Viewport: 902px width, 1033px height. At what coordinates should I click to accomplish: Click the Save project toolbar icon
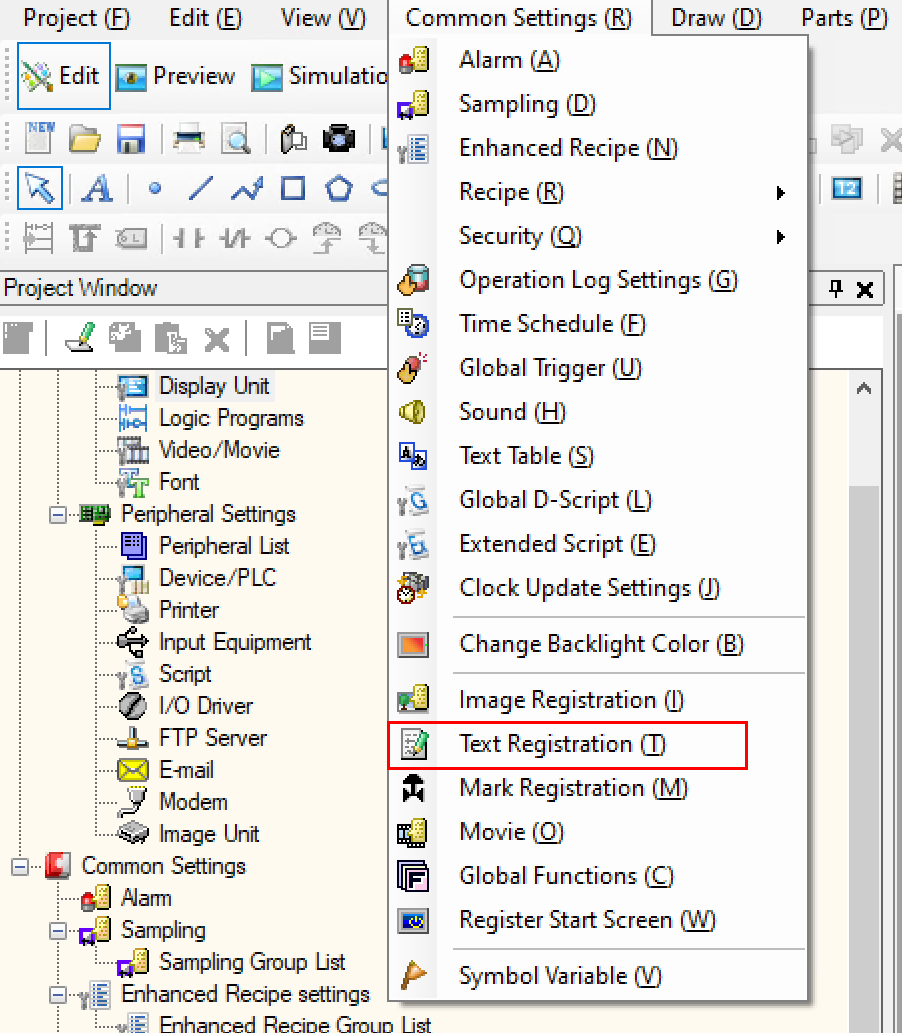131,139
